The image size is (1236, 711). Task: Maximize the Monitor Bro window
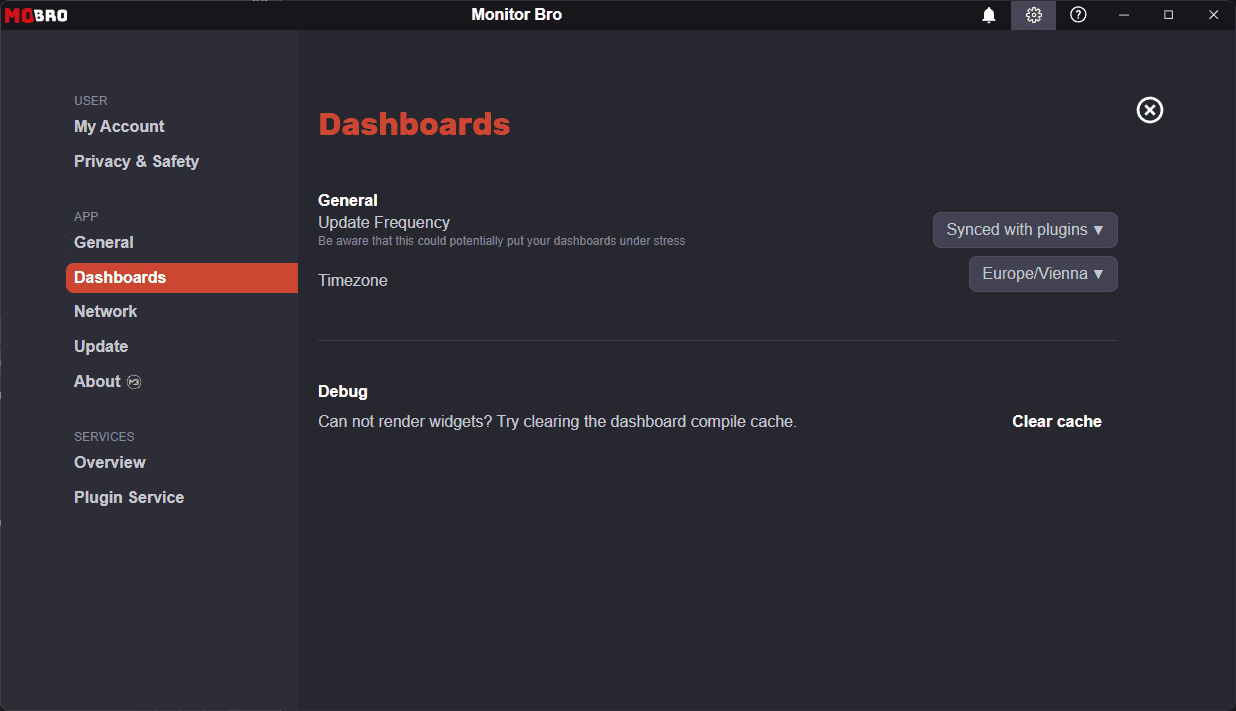click(1168, 15)
